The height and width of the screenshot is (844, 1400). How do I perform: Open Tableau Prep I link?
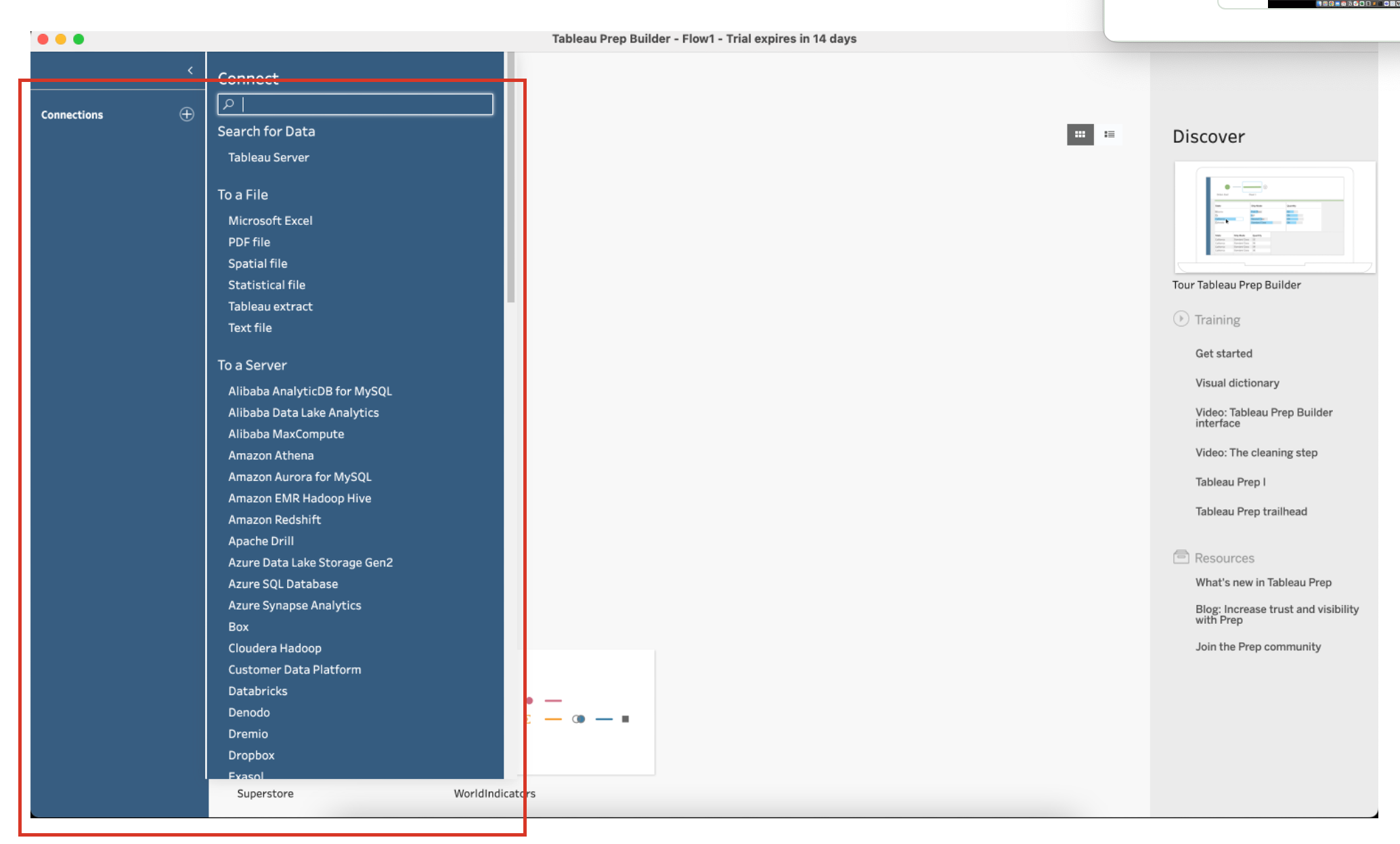pyautogui.click(x=1230, y=482)
